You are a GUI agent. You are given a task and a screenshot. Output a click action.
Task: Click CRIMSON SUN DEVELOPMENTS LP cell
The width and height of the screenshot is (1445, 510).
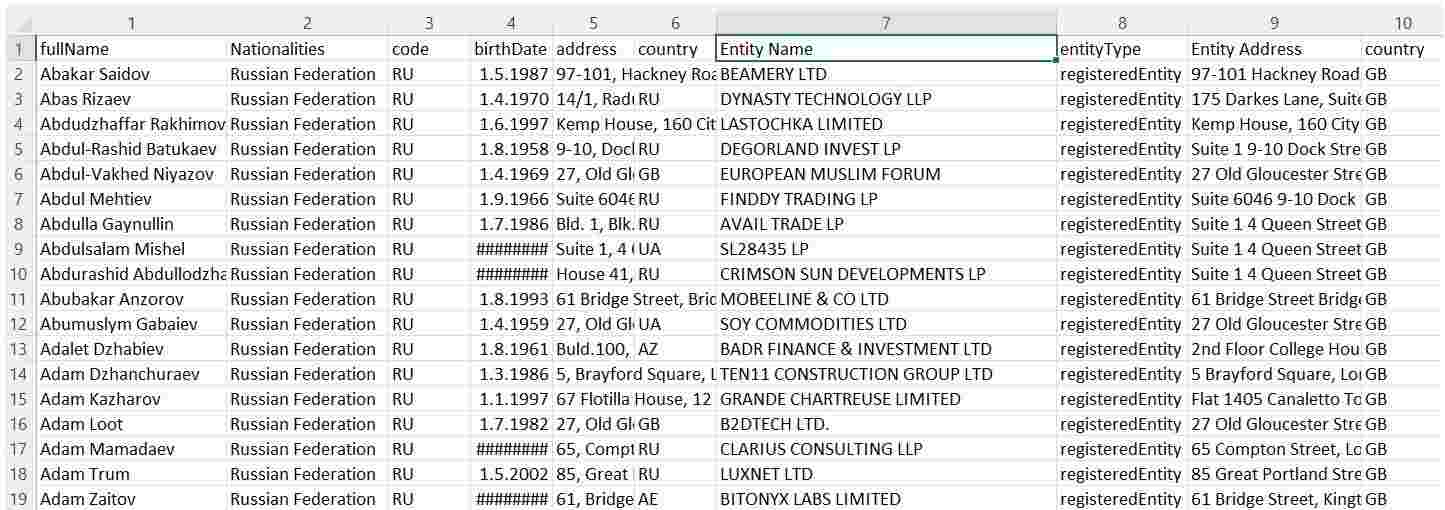pyautogui.click(x=886, y=274)
